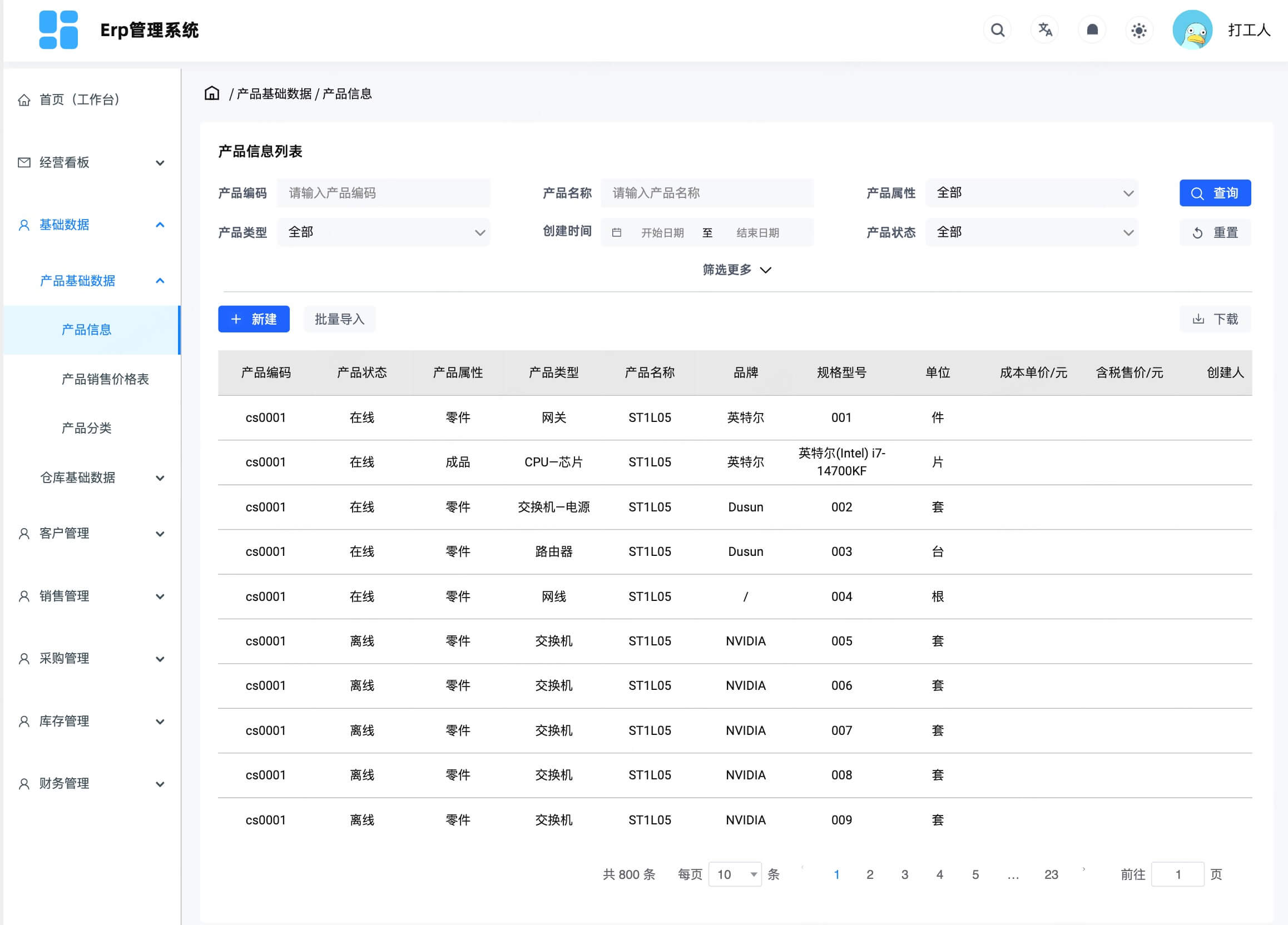
Task: Click the theme/brightness icon in the header
Action: point(1139,30)
